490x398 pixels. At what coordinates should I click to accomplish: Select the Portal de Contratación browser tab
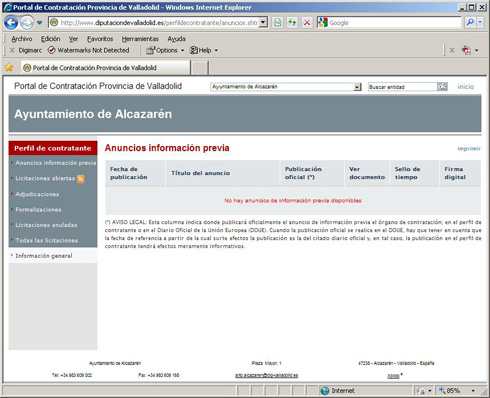point(106,68)
